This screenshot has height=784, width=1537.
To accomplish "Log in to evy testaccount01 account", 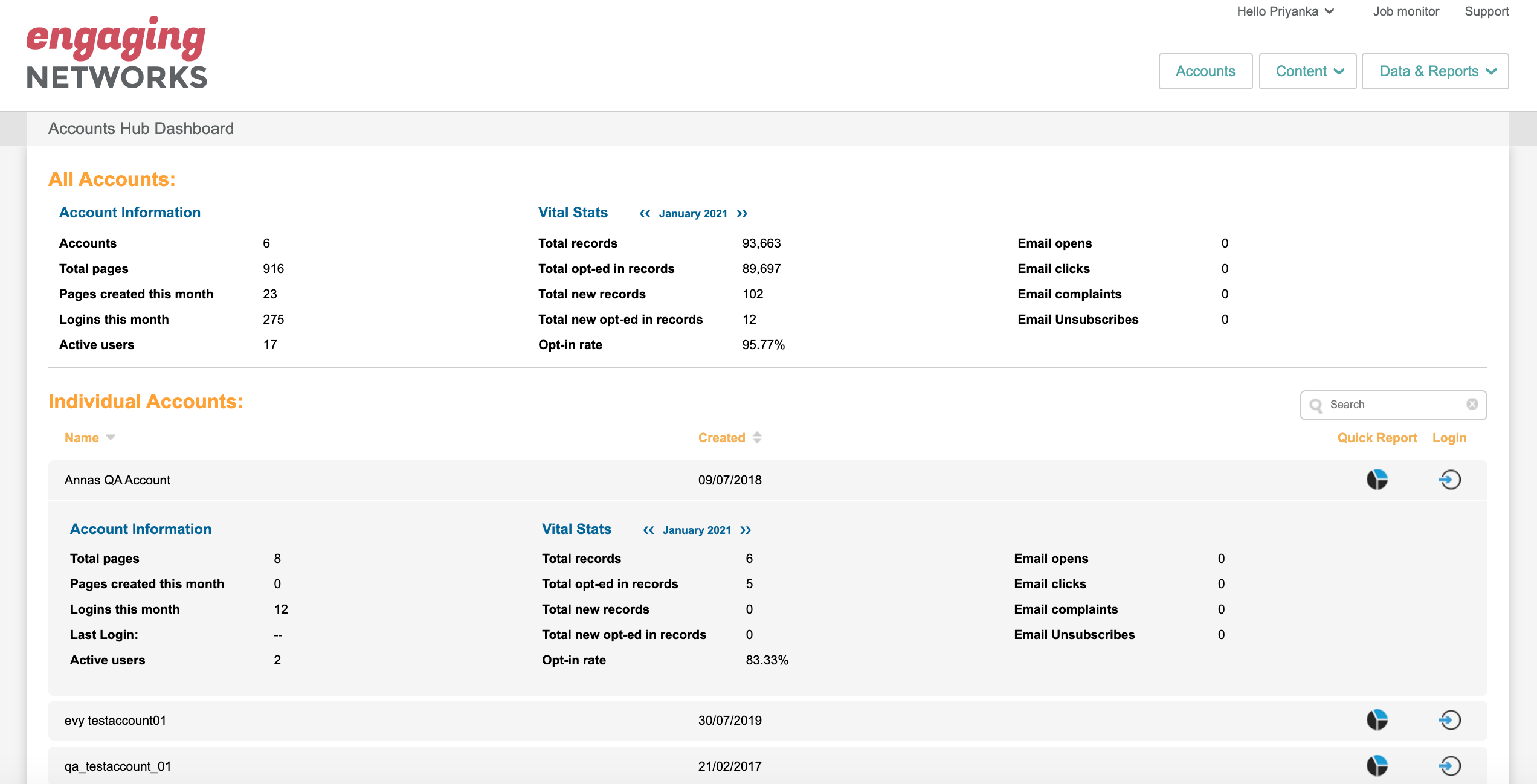I will tap(1449, 720).
